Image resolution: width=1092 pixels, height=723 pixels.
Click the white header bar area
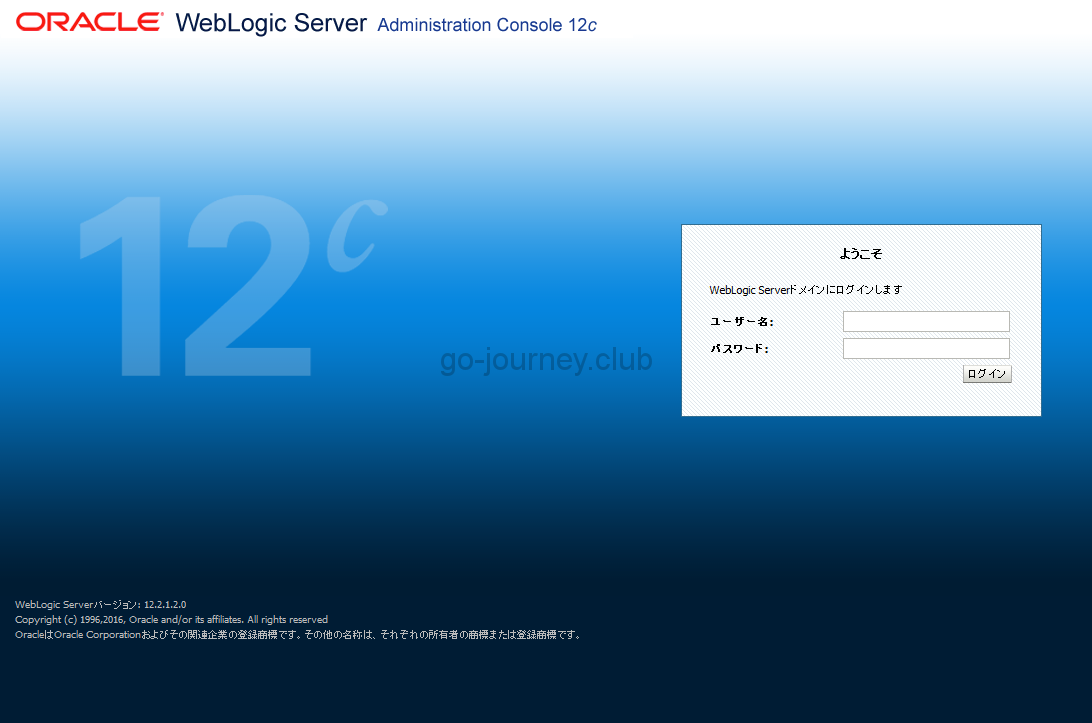click(800, 25)
